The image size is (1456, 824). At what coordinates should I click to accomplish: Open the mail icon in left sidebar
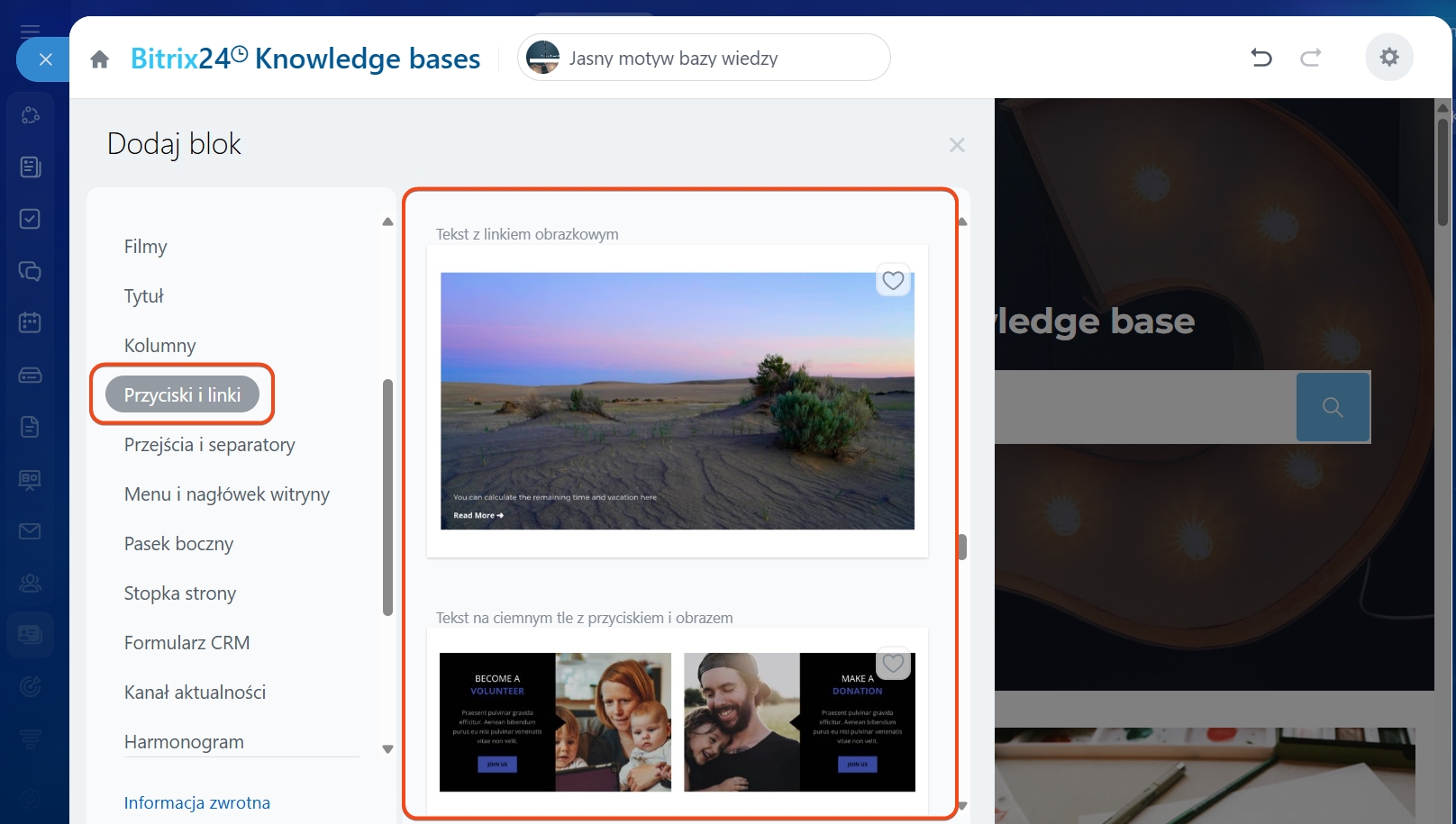(30, 531)
